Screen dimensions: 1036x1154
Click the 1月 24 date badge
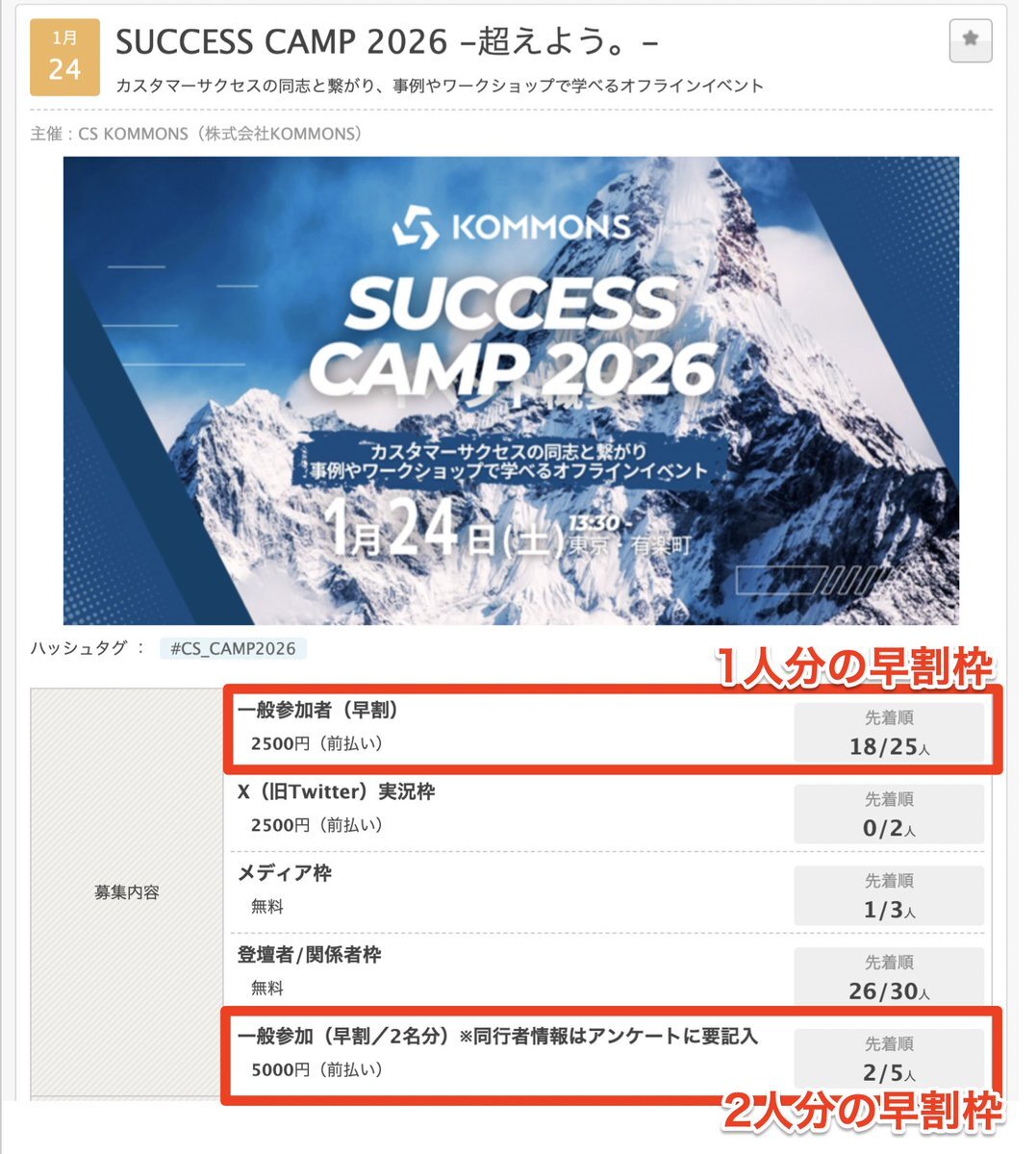point(64,56)
